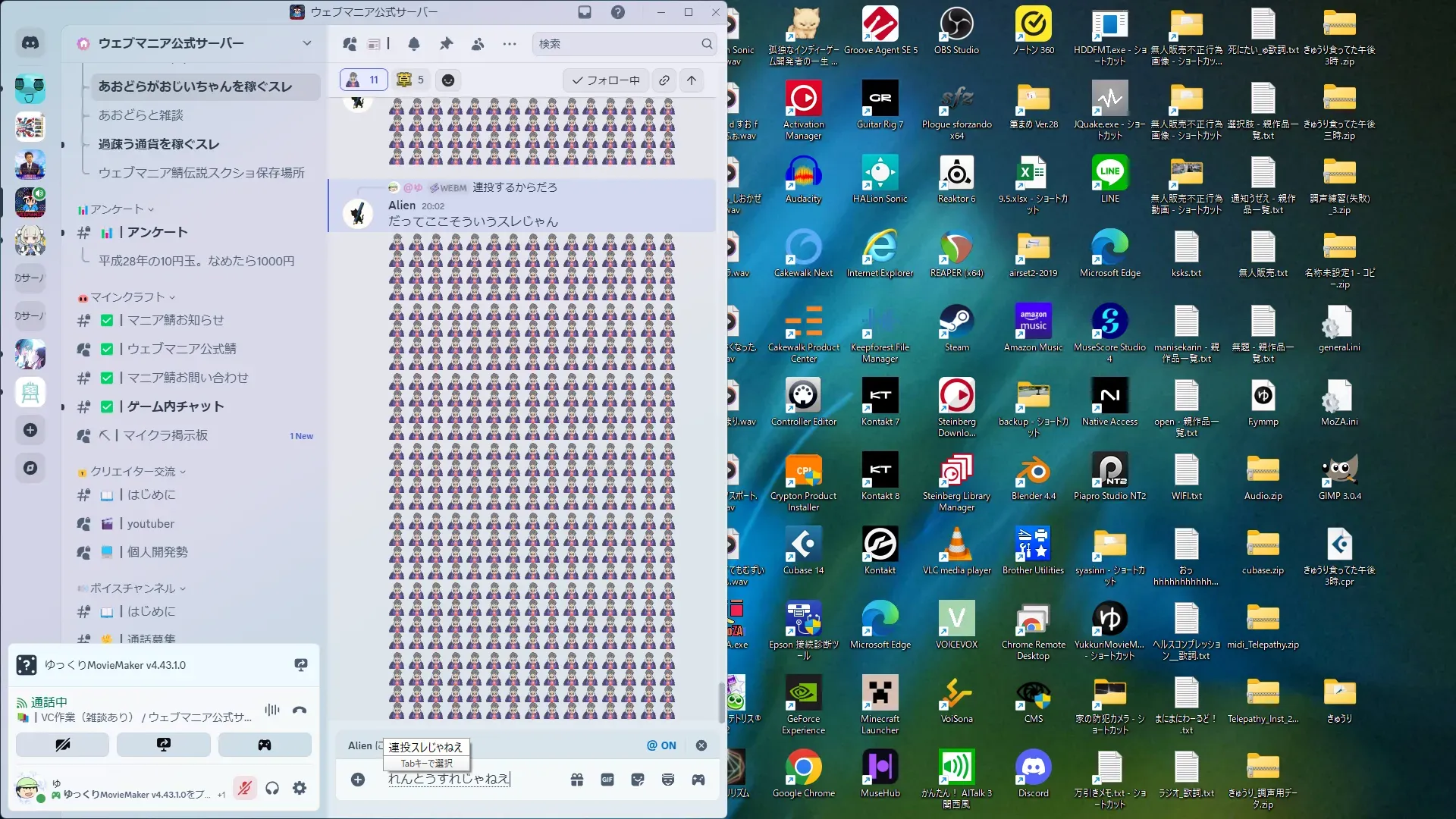Open user settings gear
This screenshot has width=1456, height=819.
(300, 789)
